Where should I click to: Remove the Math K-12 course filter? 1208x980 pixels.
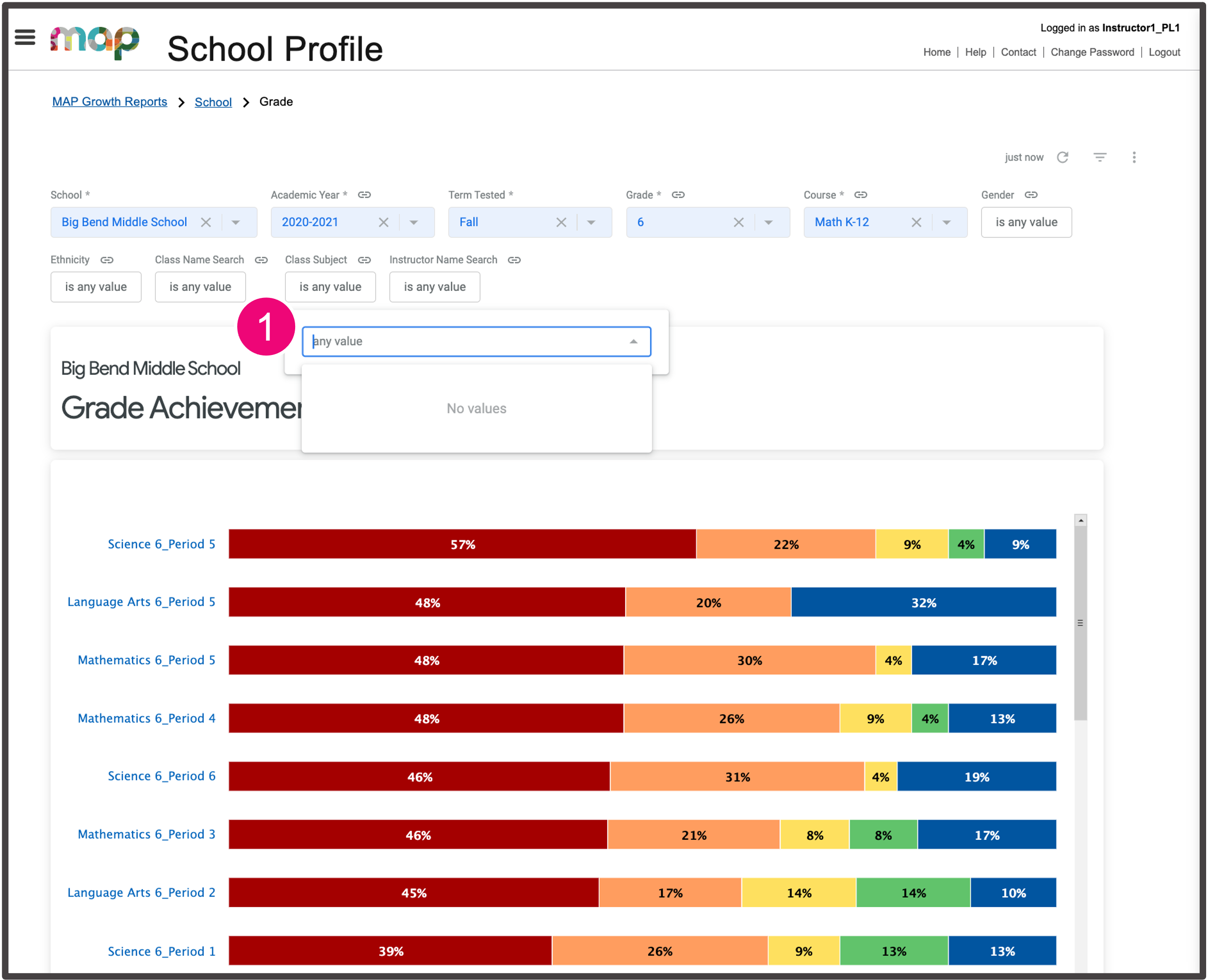point(916,222)
